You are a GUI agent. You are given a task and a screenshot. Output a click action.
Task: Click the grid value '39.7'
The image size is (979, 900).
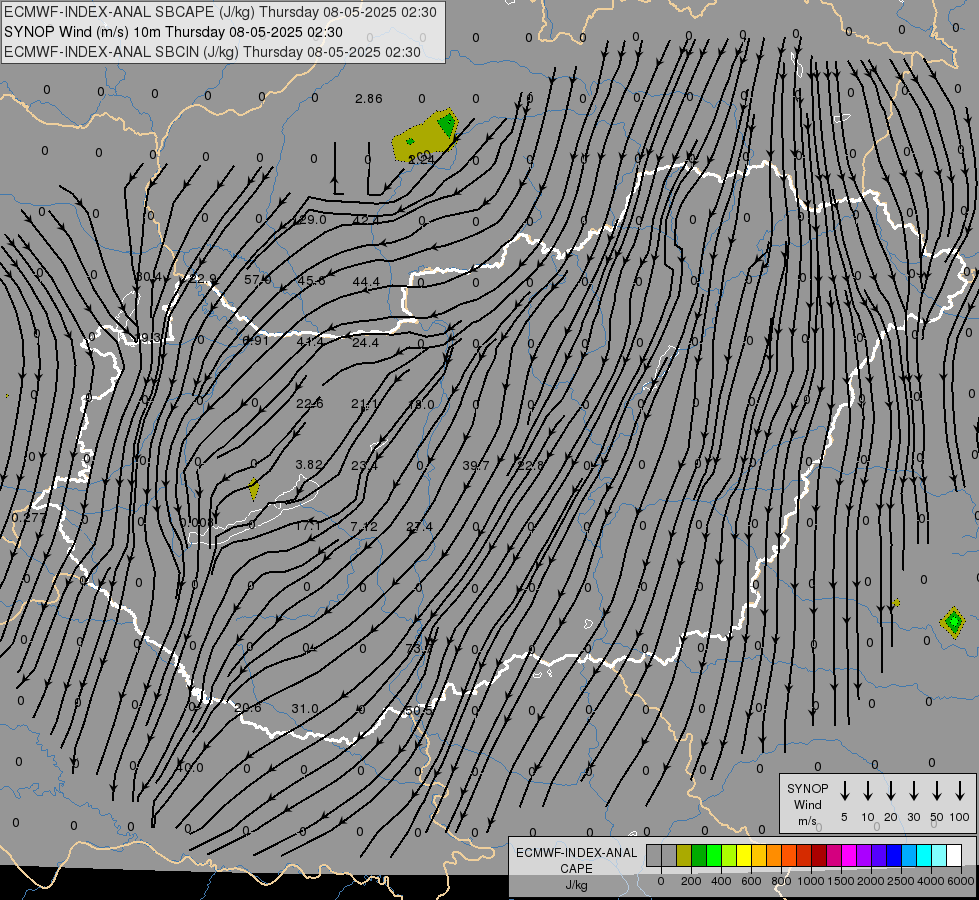476,465
